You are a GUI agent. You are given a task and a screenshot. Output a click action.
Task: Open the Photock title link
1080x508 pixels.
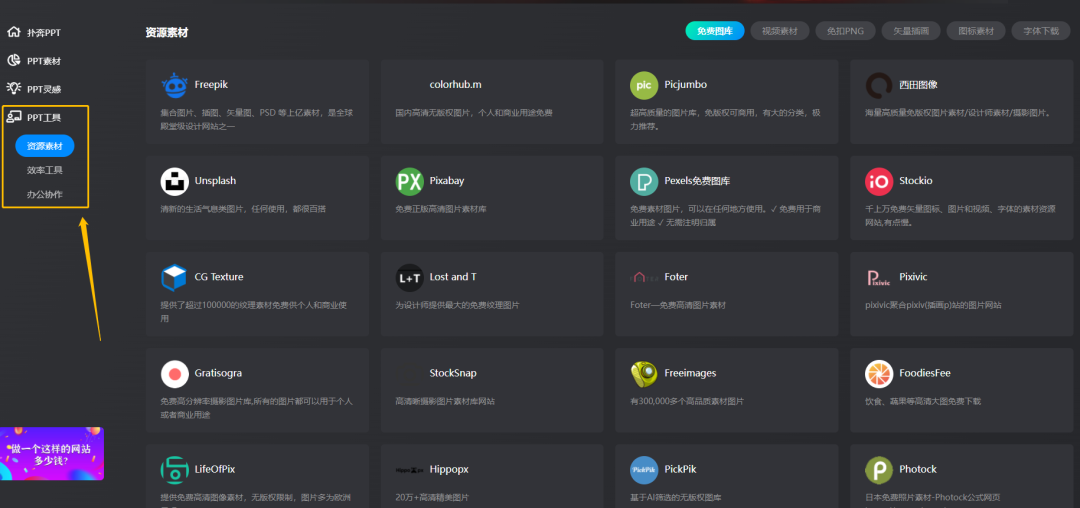pos(918,469)
